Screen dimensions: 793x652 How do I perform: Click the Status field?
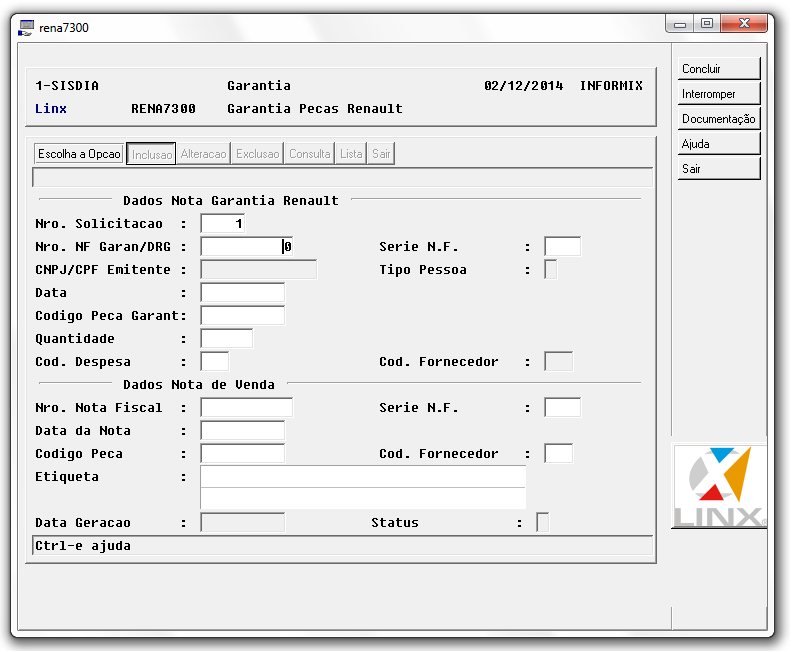[x=543, y=523]
